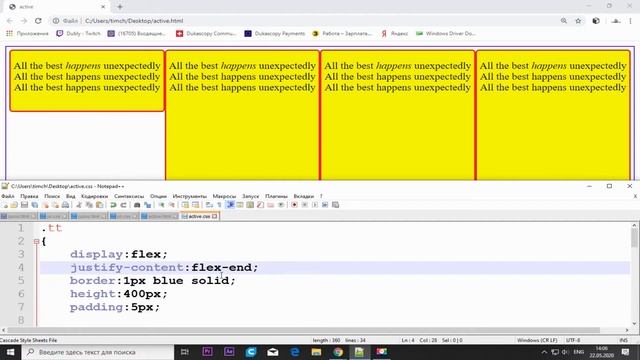The image size is (640, 360).
Task: Open the Файл menu in Notepad++
Action: point(8,196)
